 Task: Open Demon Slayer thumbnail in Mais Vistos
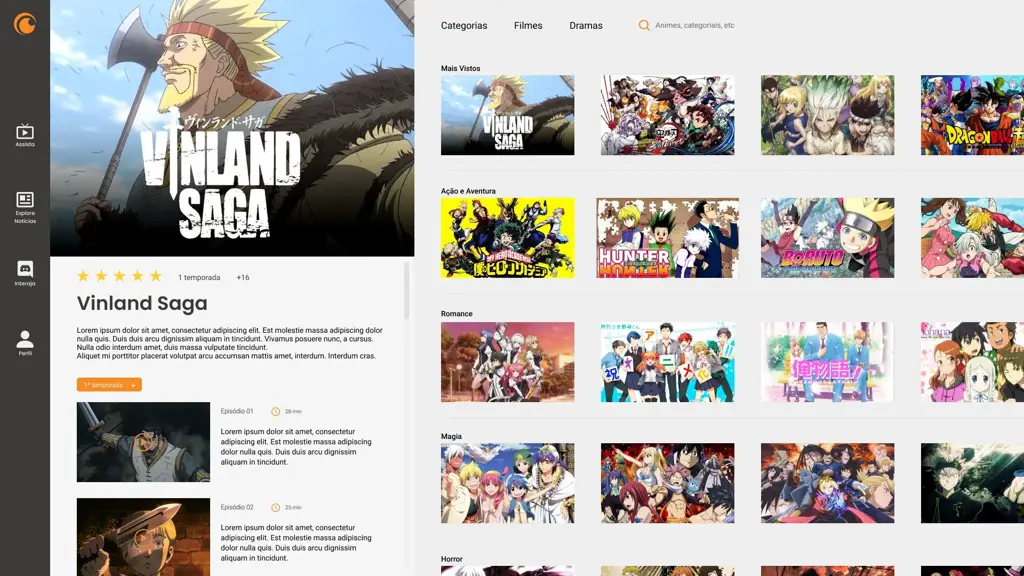pos(667,115)
